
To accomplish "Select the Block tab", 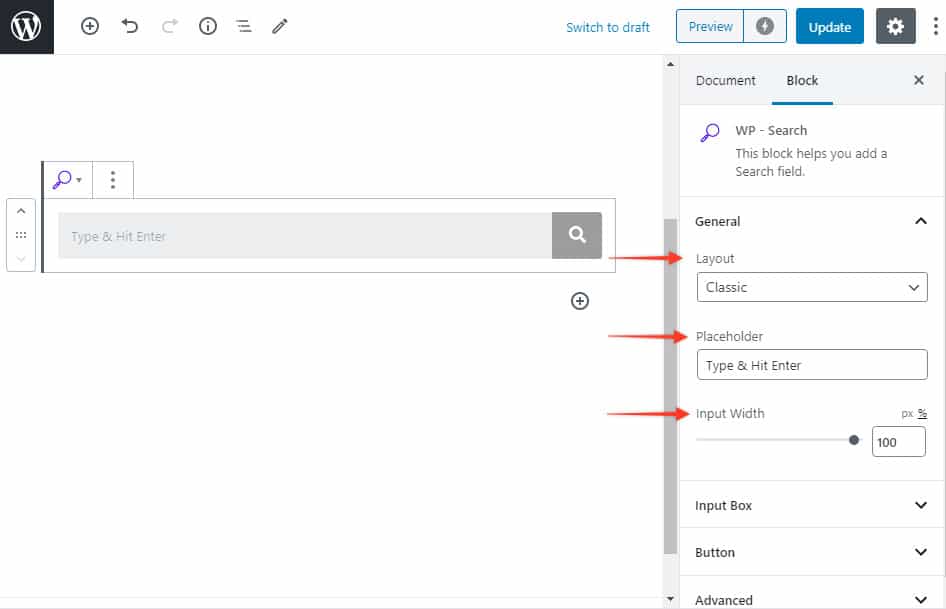I will point(802,80).
